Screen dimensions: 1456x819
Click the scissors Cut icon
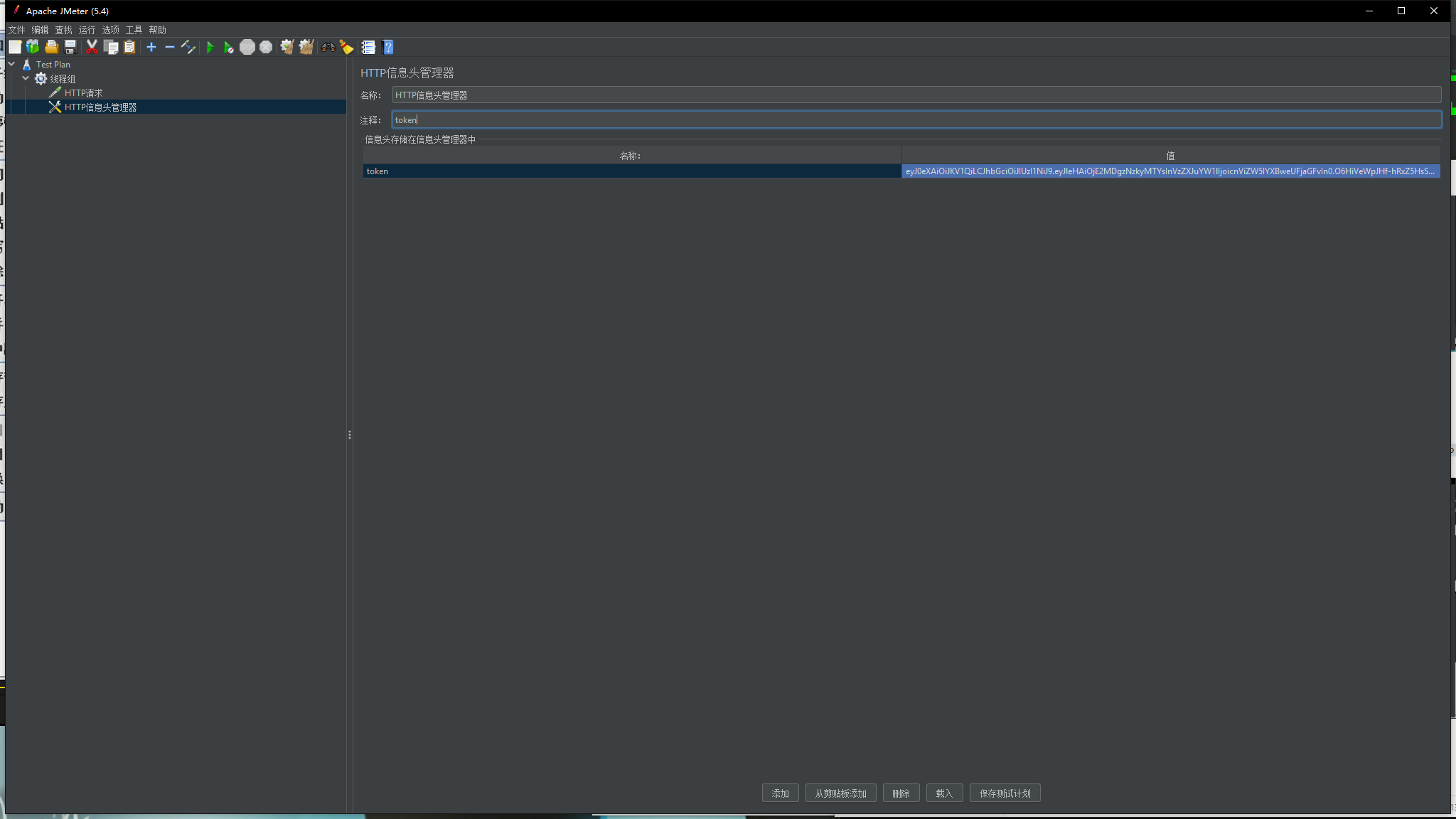(92, 47)
